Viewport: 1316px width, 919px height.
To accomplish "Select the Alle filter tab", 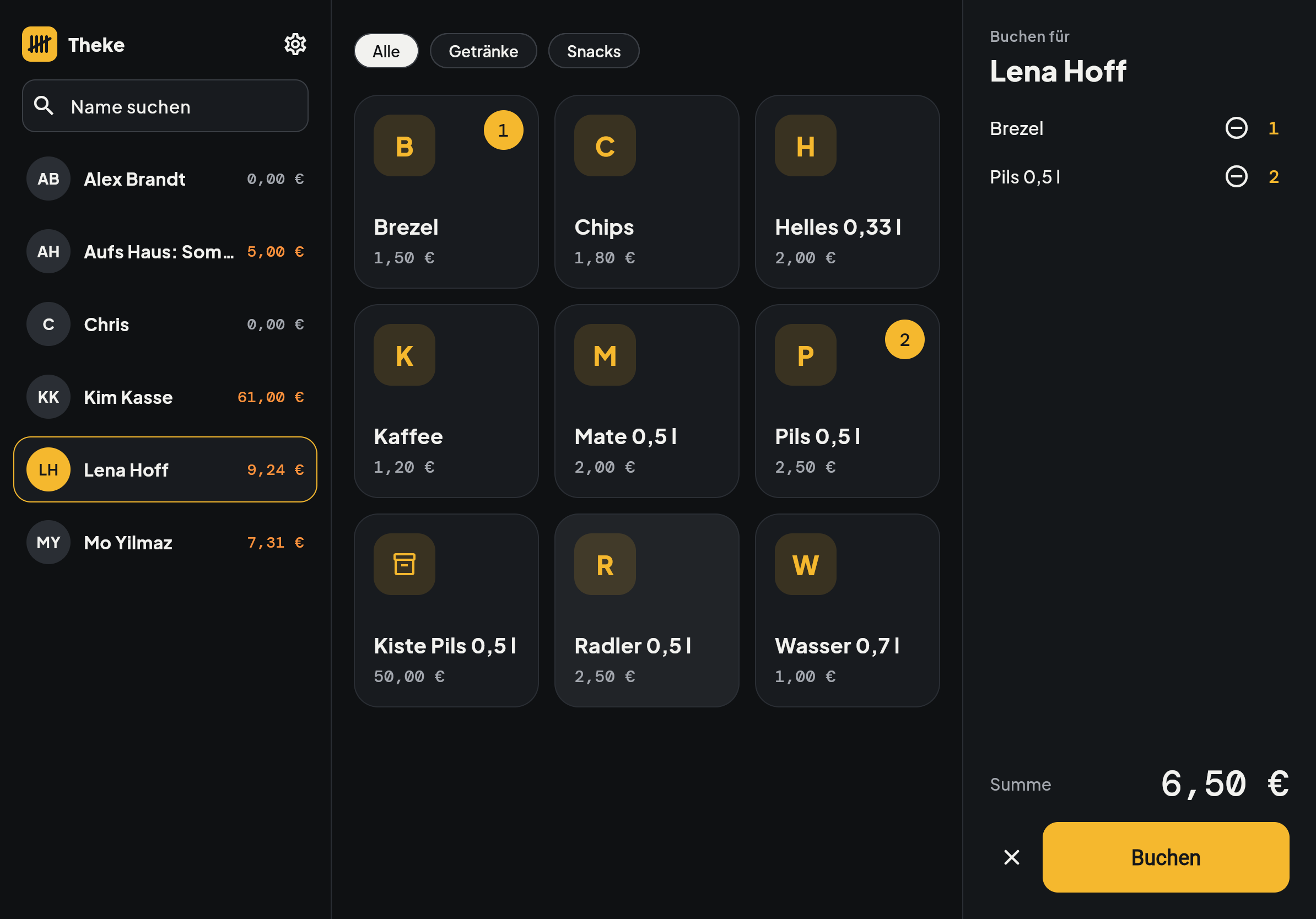I will click(x=386, y=51).
